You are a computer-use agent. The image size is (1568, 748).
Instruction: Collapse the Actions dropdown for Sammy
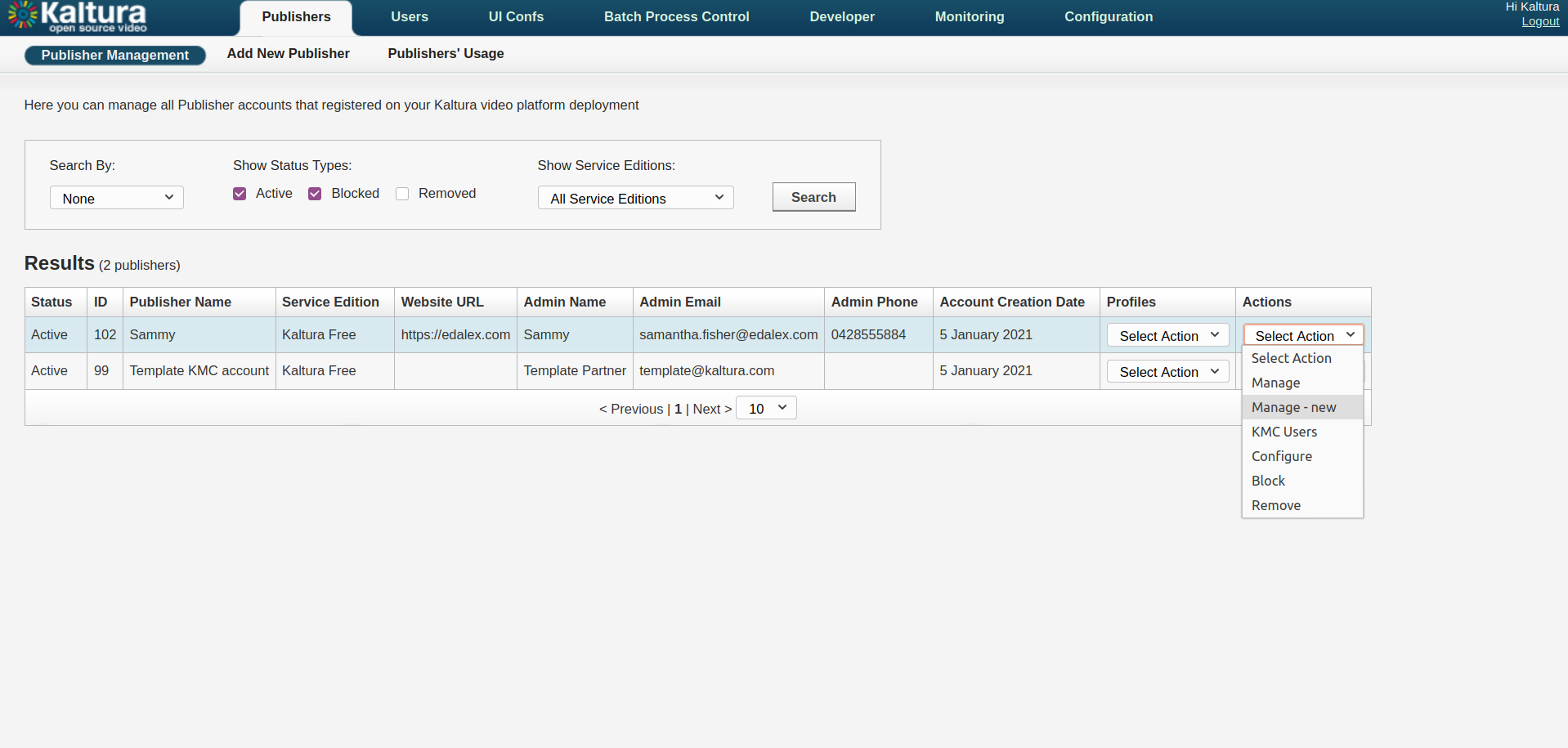(x=1304, y=335)
